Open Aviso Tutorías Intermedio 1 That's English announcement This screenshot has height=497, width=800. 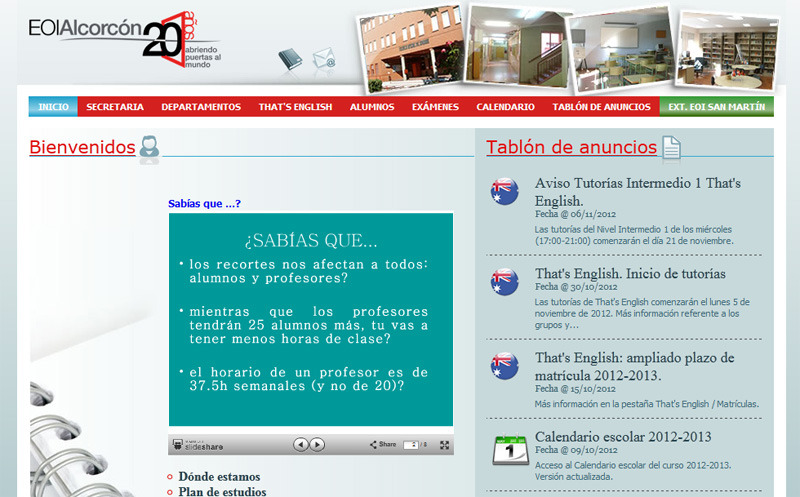click(637, 192)
